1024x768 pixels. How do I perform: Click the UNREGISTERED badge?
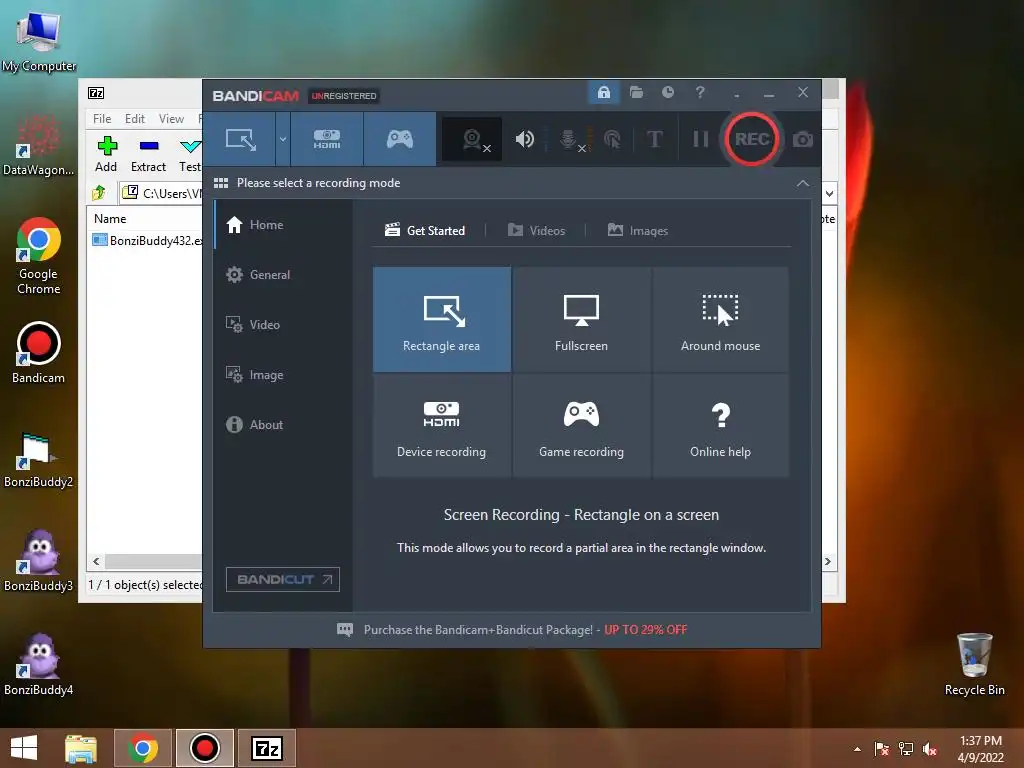pyautogui.click(x=344, y=96)
